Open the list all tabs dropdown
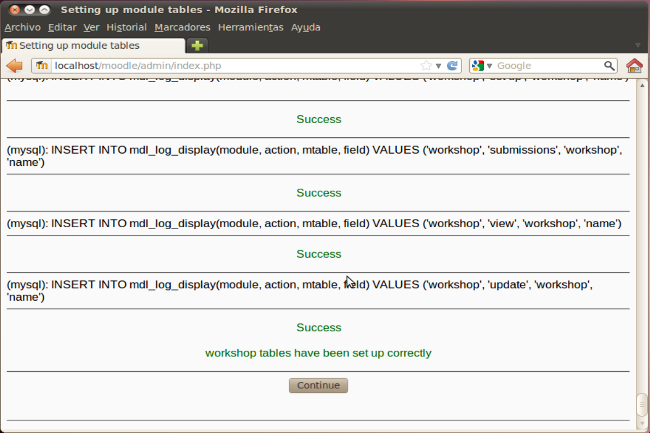The height and width of the screenshot is (433, 650). pos(639,46)
